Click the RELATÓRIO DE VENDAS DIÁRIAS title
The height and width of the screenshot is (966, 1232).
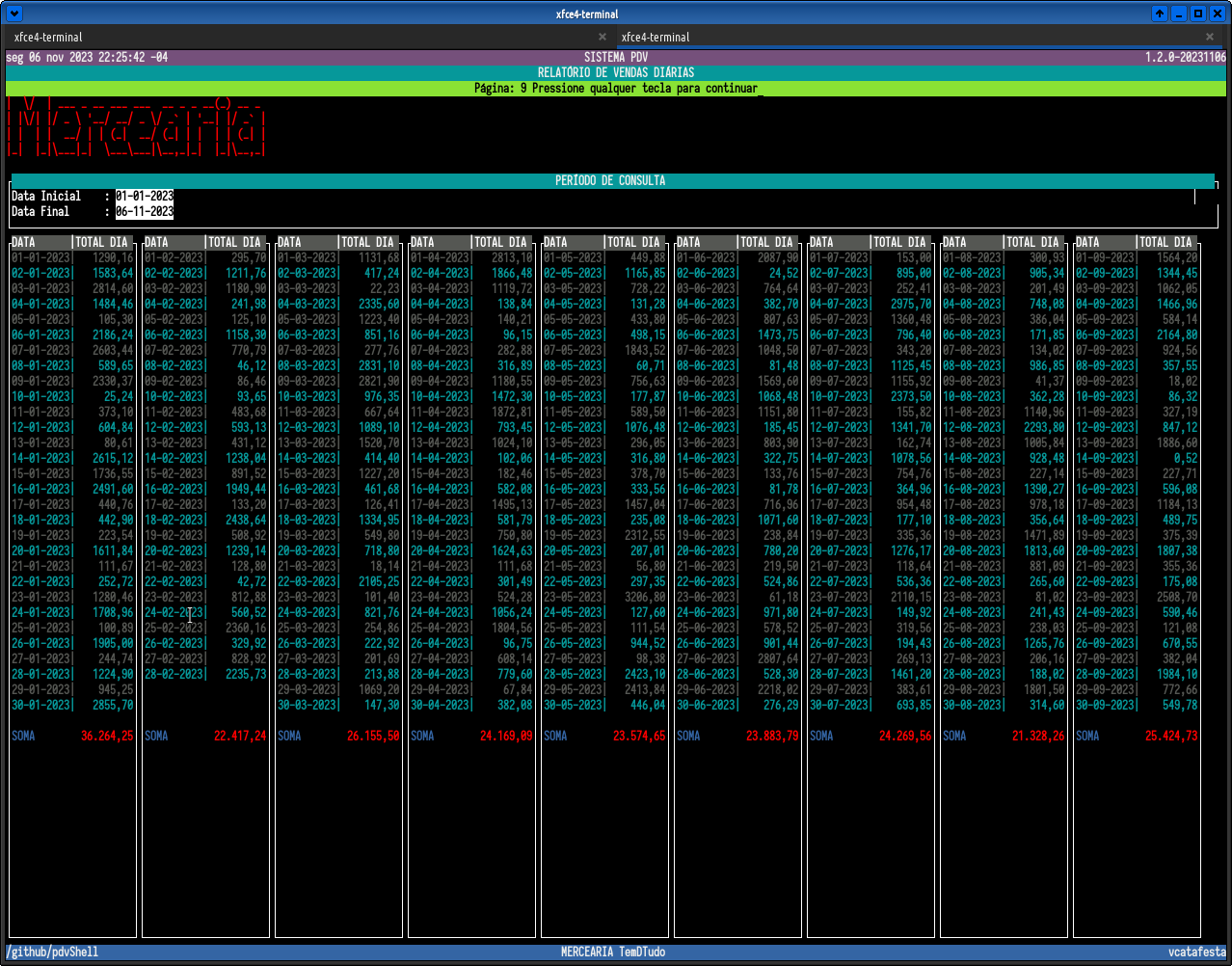(616, 72)
